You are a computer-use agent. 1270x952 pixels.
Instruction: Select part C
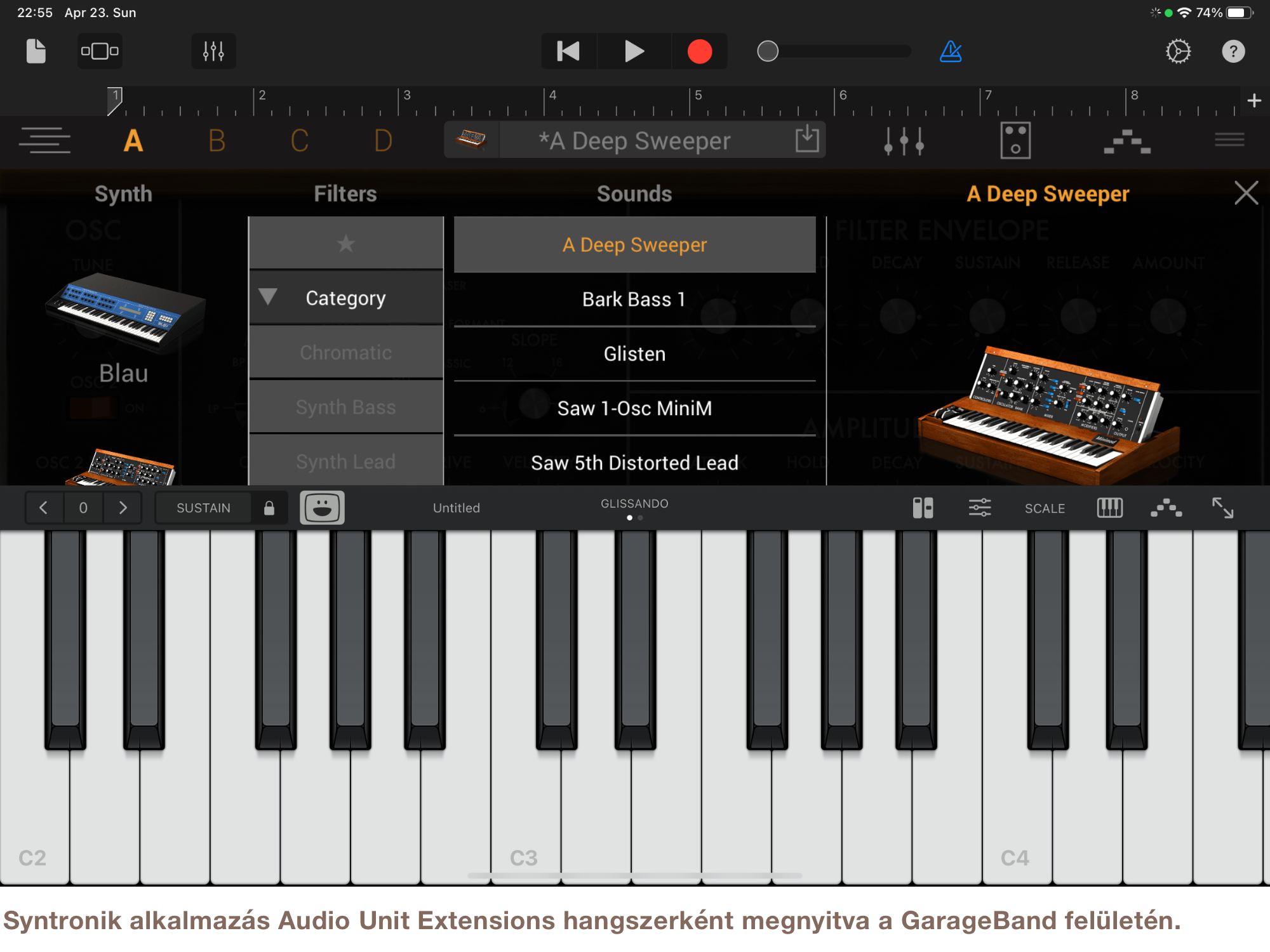[x=300, y=140]
